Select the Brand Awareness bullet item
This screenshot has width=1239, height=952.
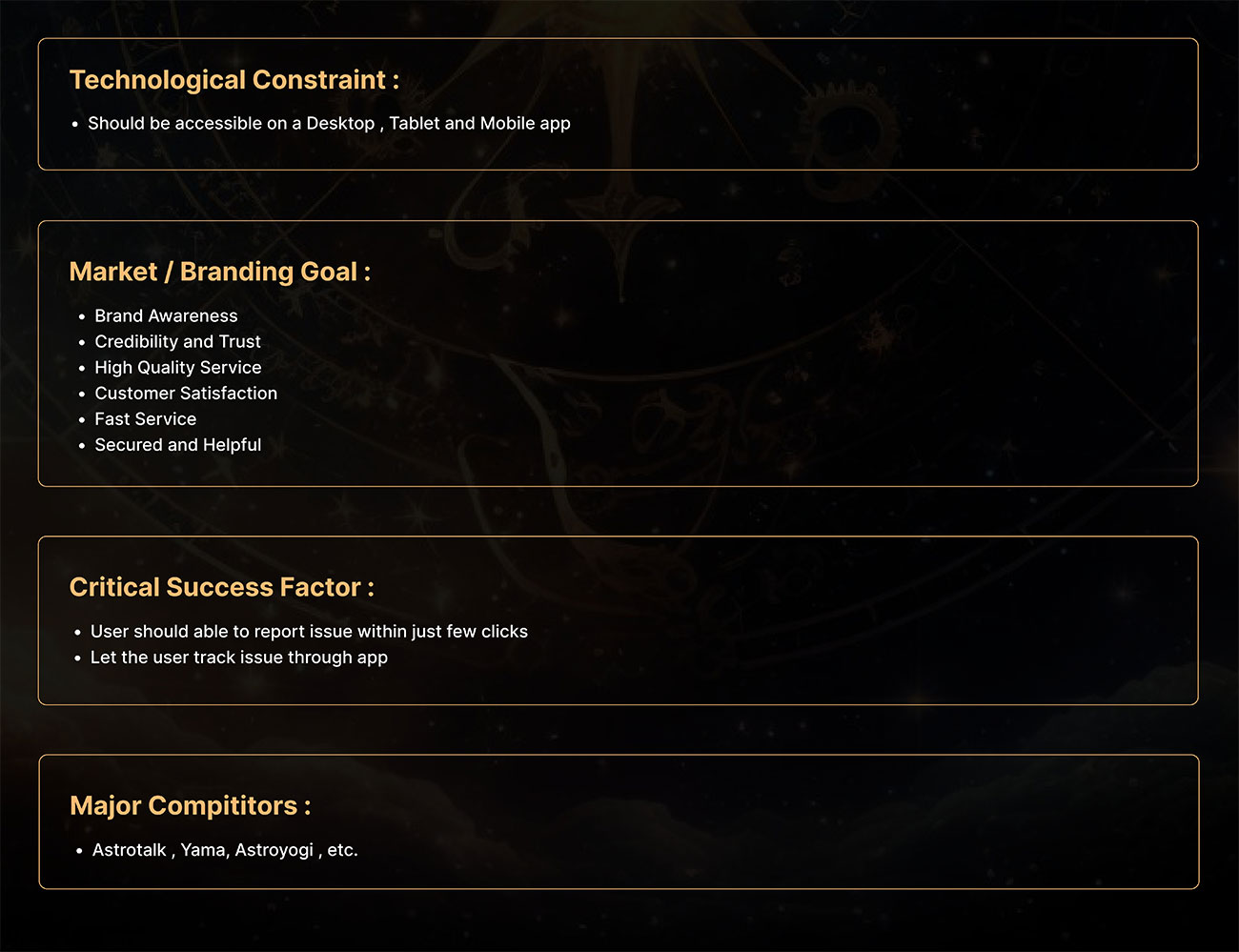166,315
